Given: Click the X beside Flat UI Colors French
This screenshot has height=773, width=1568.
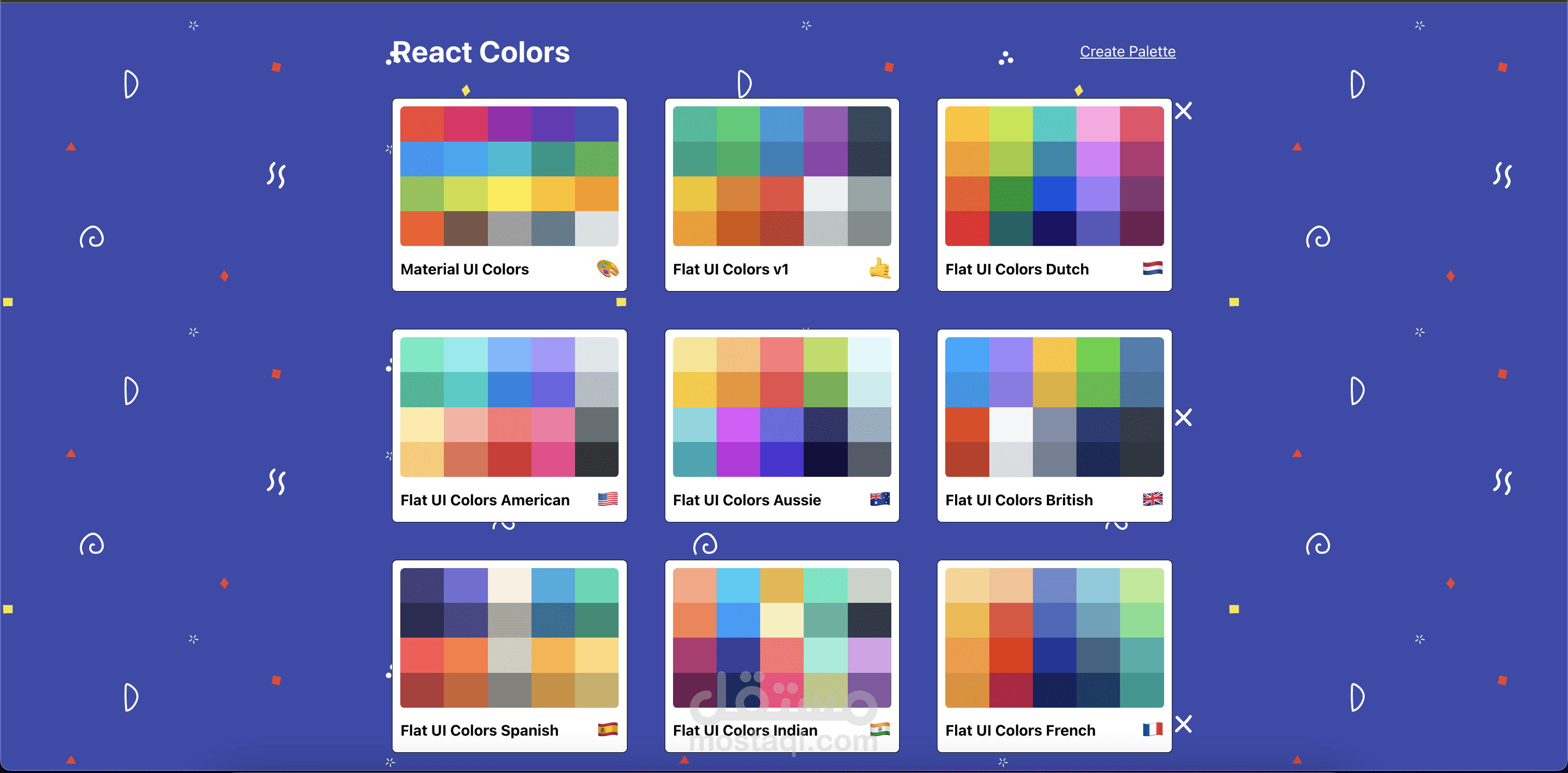Looking at the screenshot, I should point(1183,724).
